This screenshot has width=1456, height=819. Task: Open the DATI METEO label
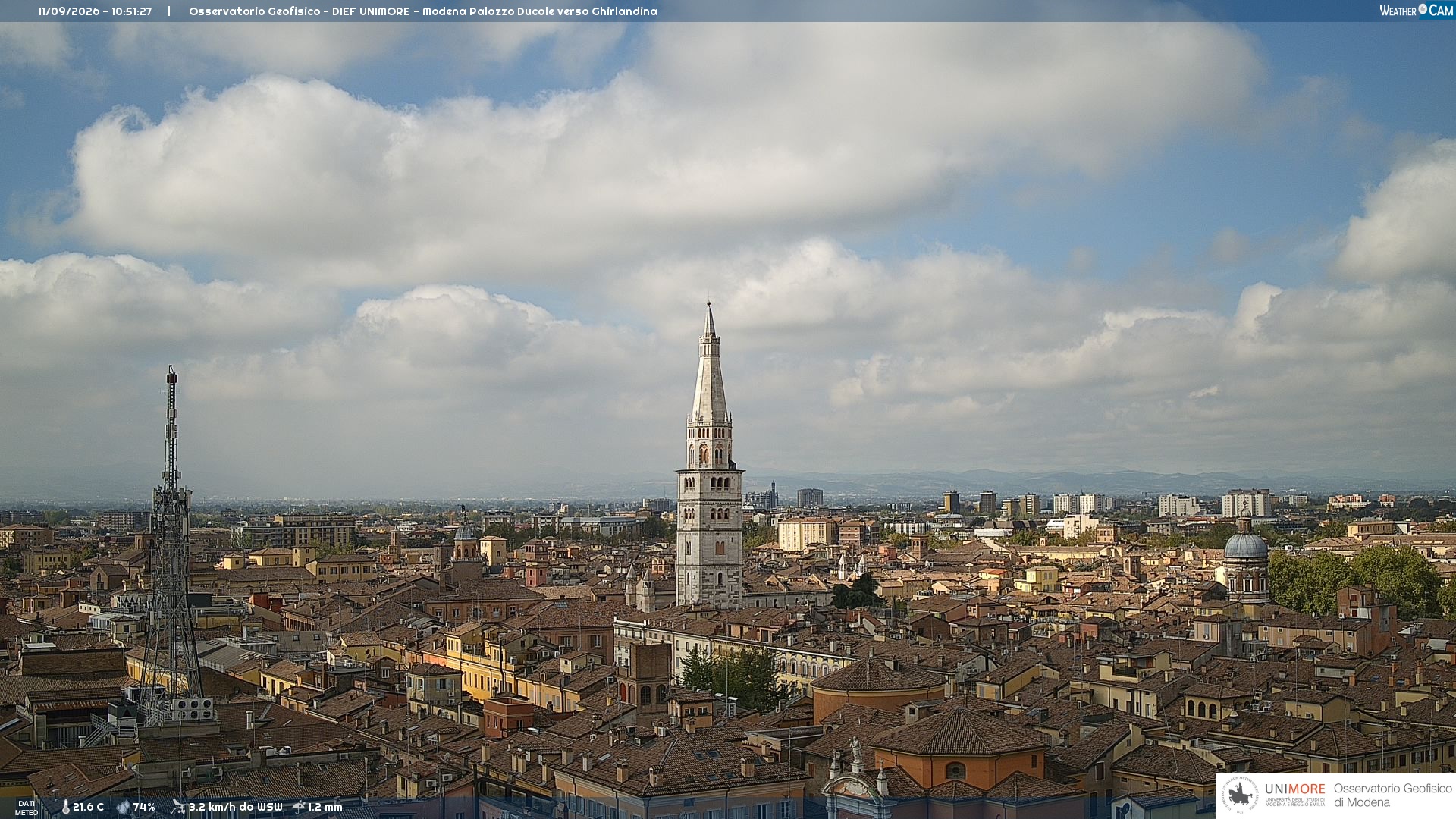(x=27, y=808)
